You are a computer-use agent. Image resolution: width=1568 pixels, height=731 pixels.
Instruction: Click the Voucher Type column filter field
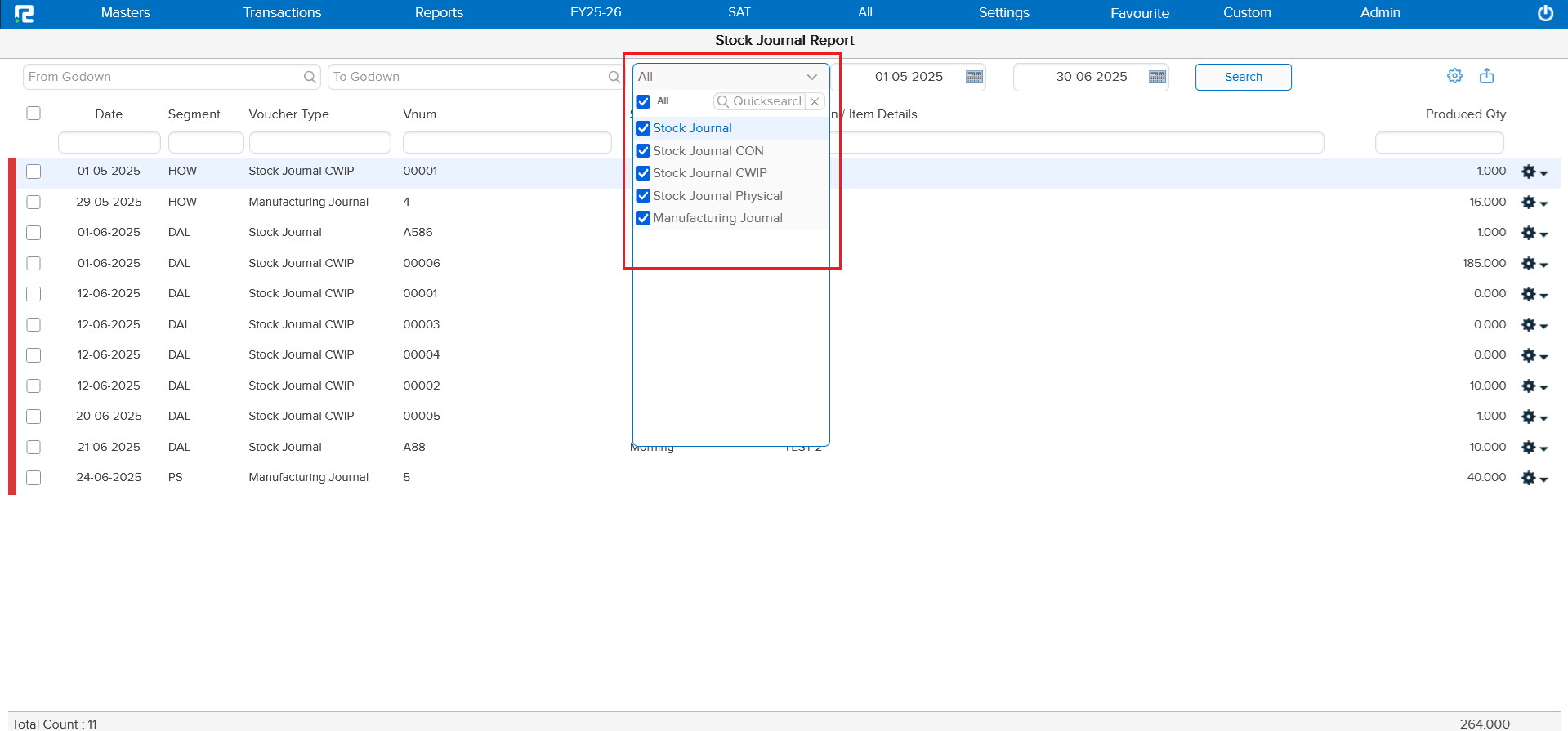(x=319, y=143)
